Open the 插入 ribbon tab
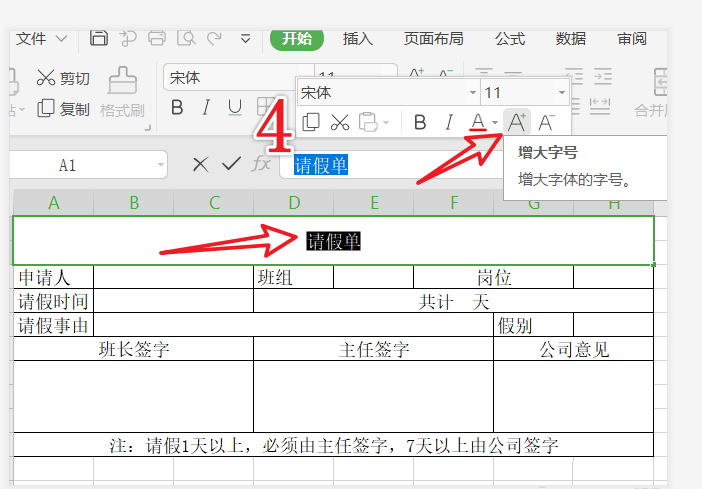Image resolution: width=702 pixels, height=489 pixels. [x=357, y=39]
